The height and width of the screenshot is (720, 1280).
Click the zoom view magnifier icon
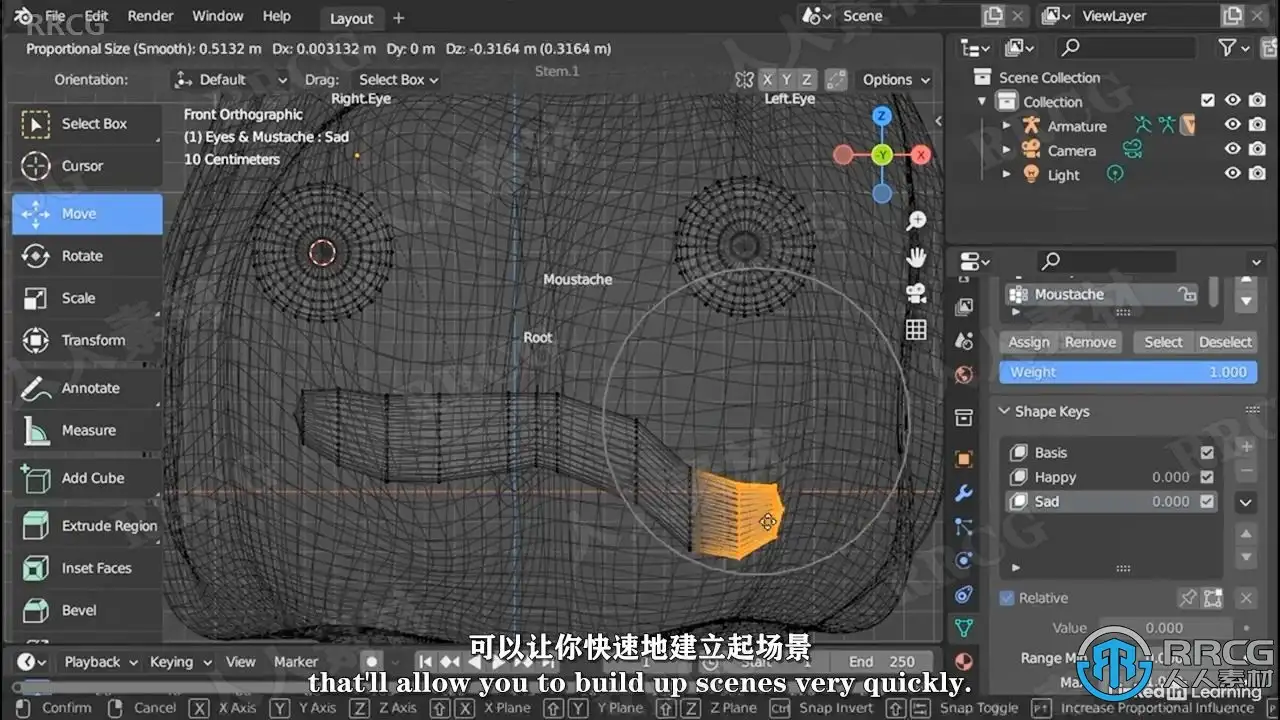point(916,221)
